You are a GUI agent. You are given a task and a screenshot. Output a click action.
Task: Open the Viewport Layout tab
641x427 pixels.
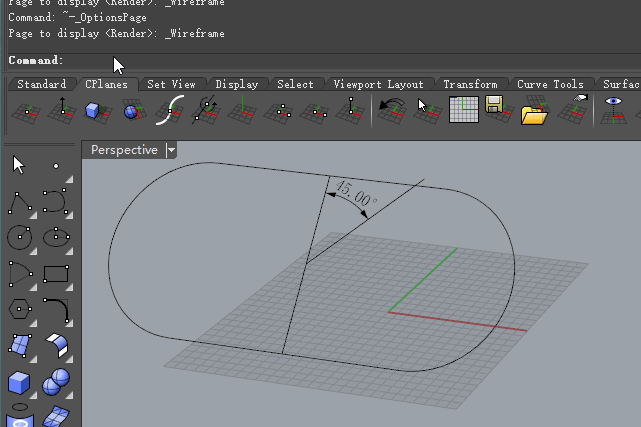coord(379,84)
